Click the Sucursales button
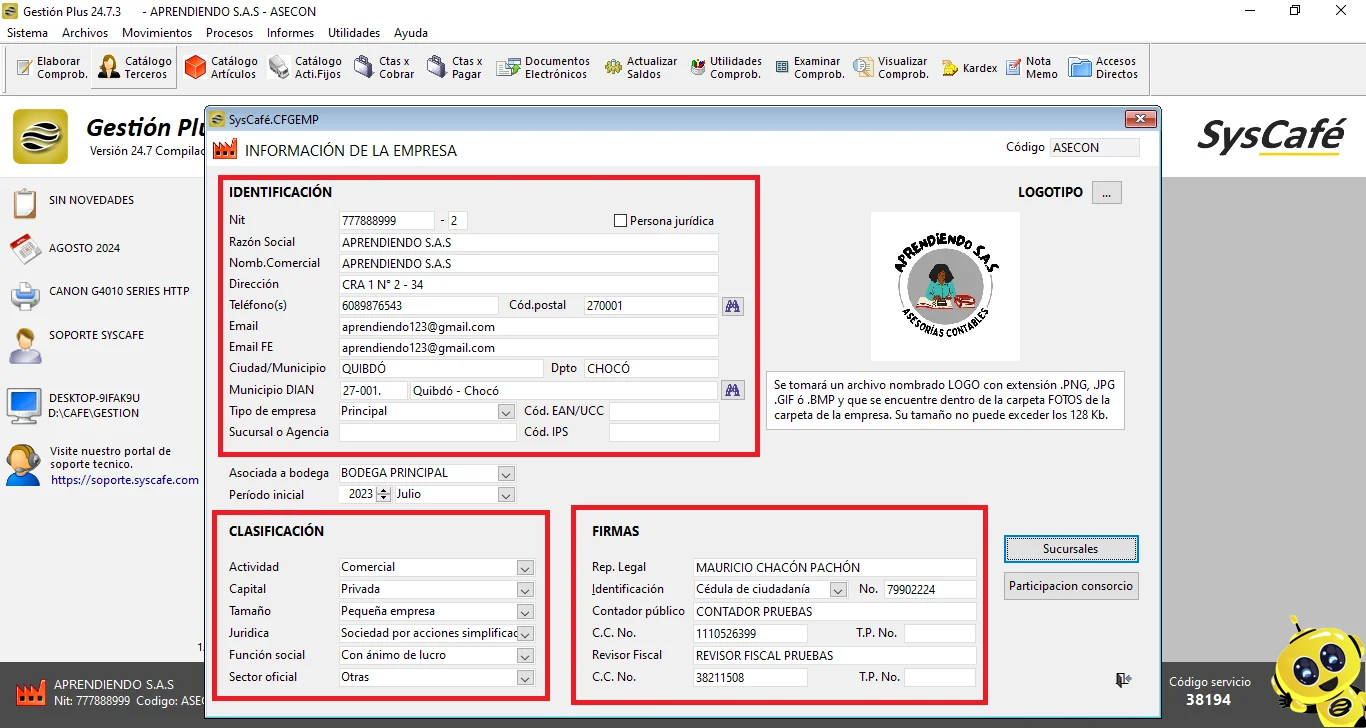 pos(1070,549)
